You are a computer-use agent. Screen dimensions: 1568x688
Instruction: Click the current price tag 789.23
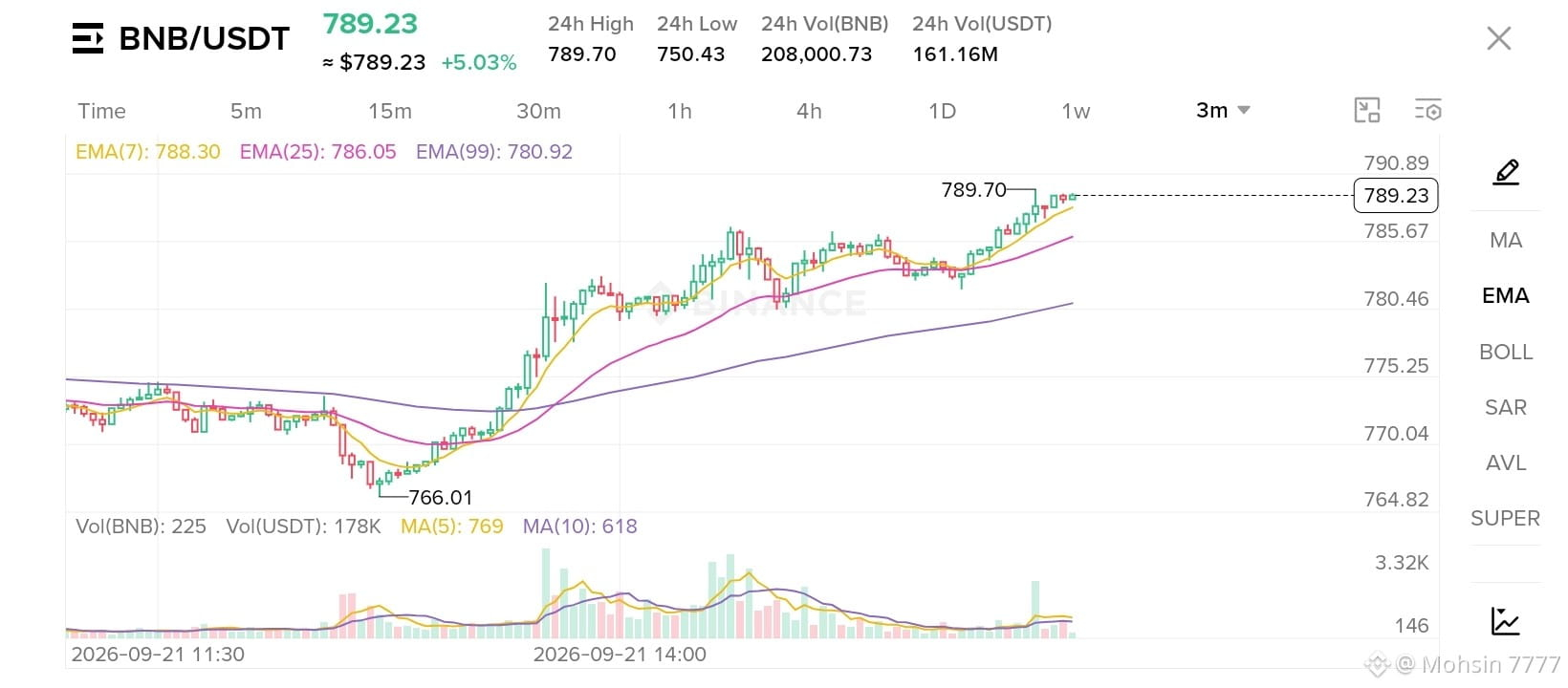point(1396,195)
